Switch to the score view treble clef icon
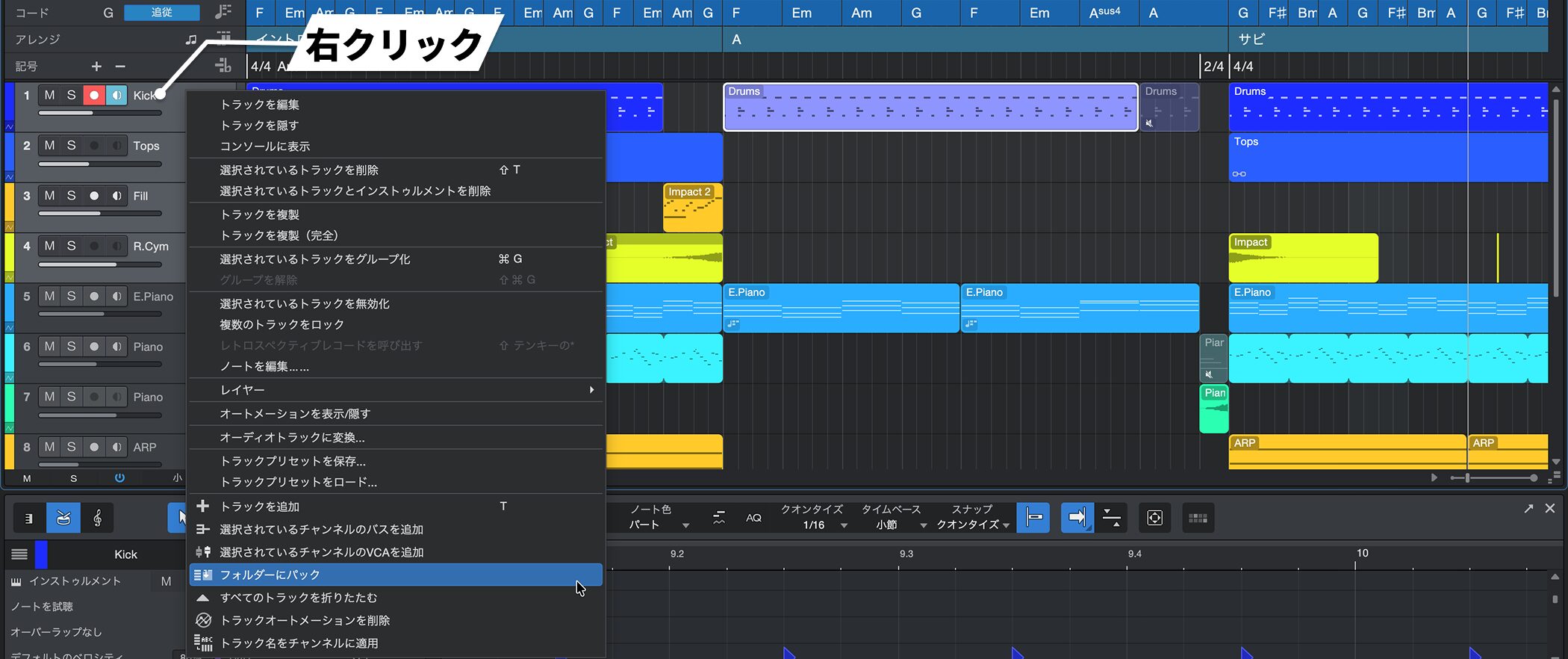The width and height of the screenshot is (1568, 659). click(98, 518)
